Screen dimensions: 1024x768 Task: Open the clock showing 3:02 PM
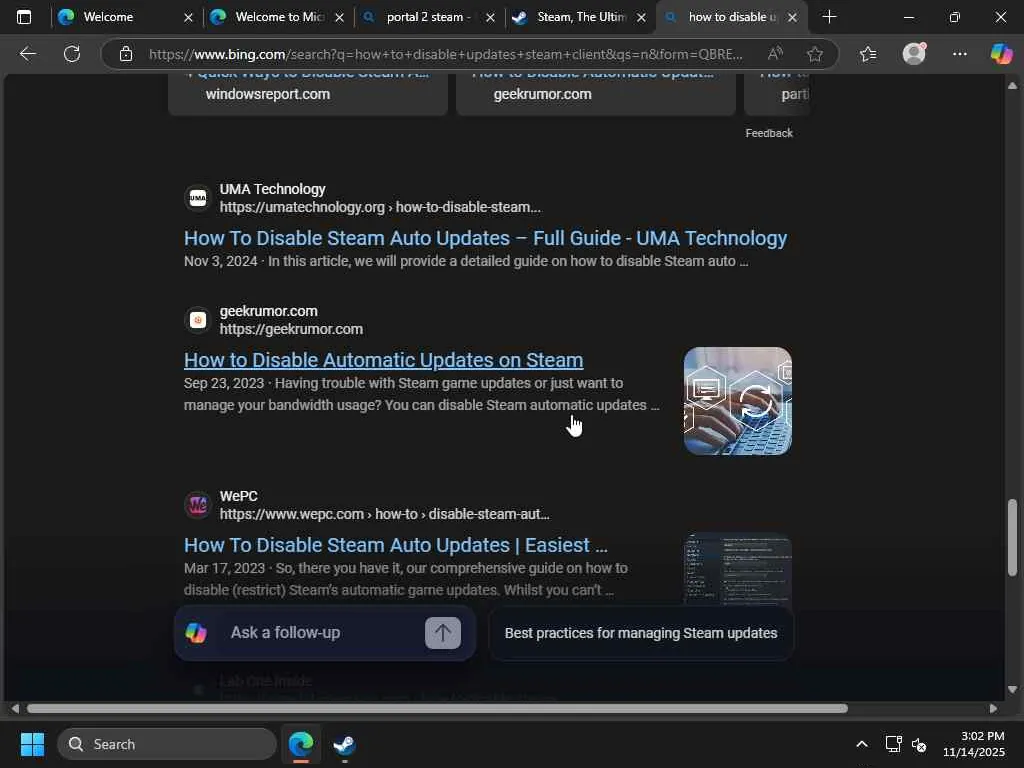(x=974, y=744)
